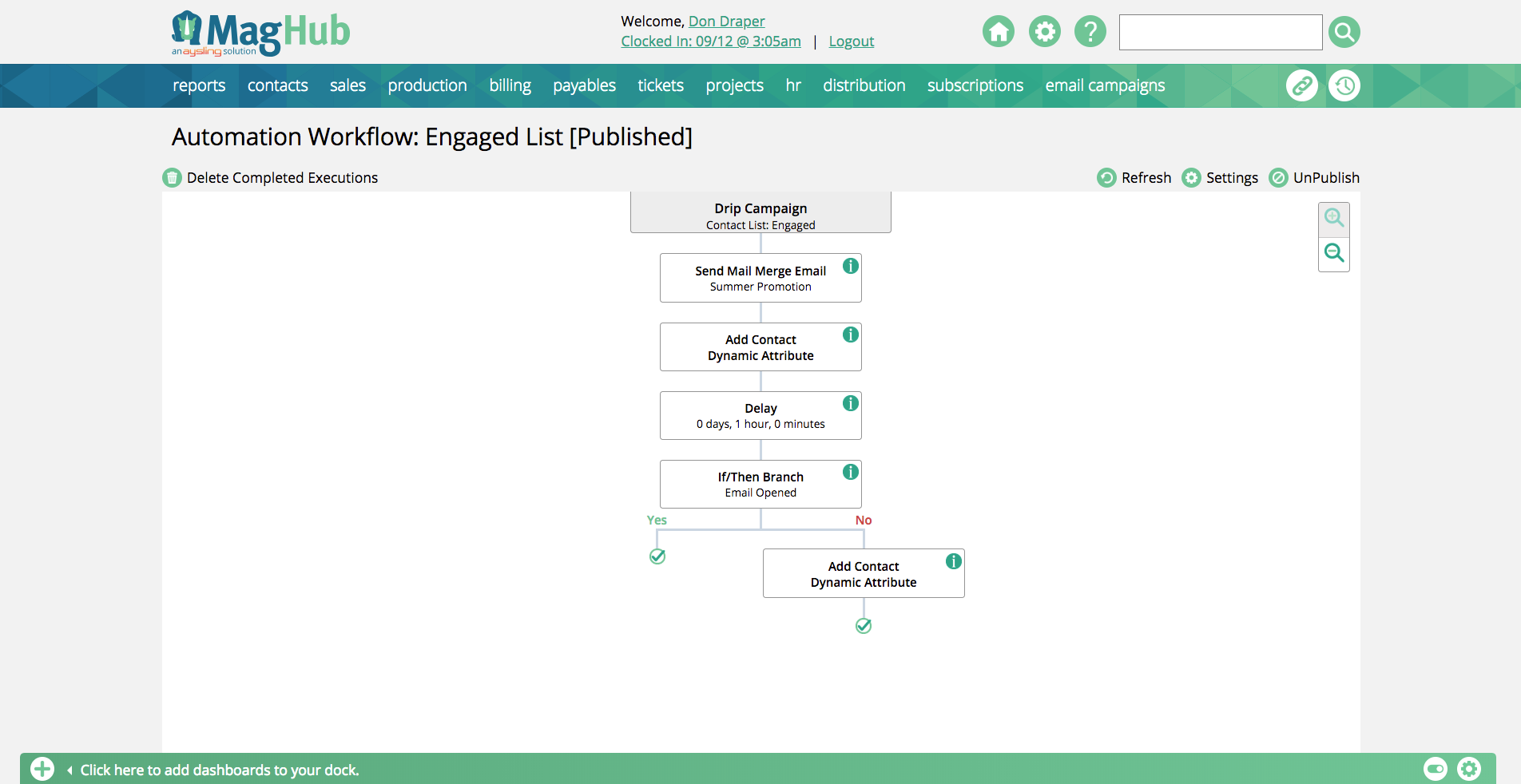Go to the home dashboard icon
This screenshot has width=1521, height=784.
998,32
